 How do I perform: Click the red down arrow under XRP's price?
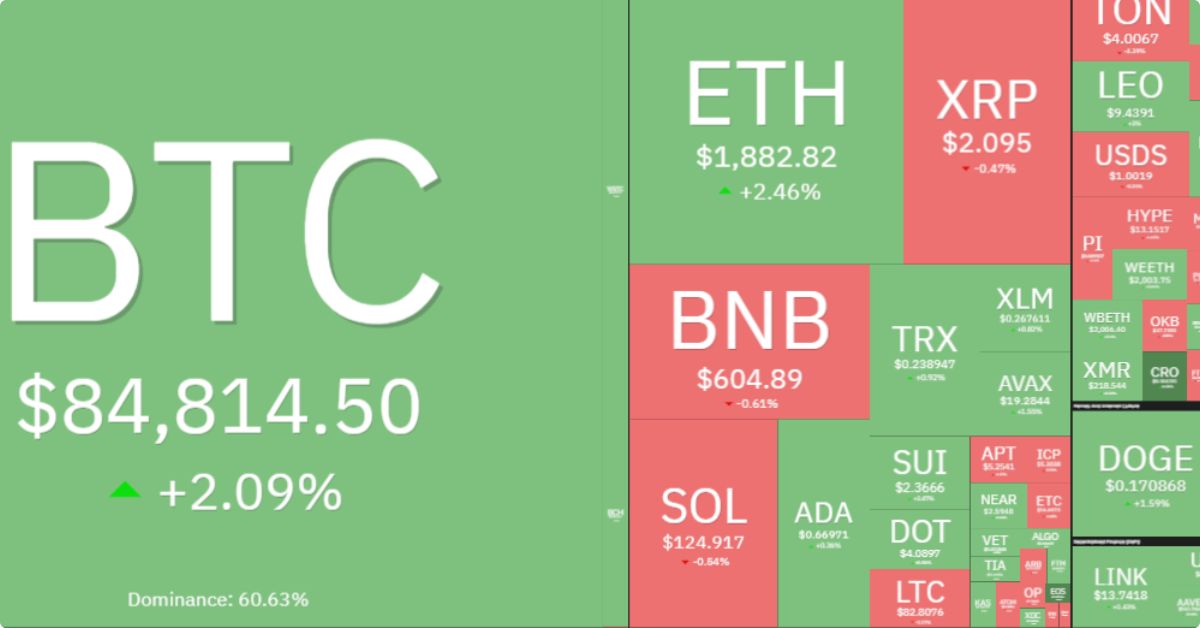pyautogui.click(x=965, y=169)
